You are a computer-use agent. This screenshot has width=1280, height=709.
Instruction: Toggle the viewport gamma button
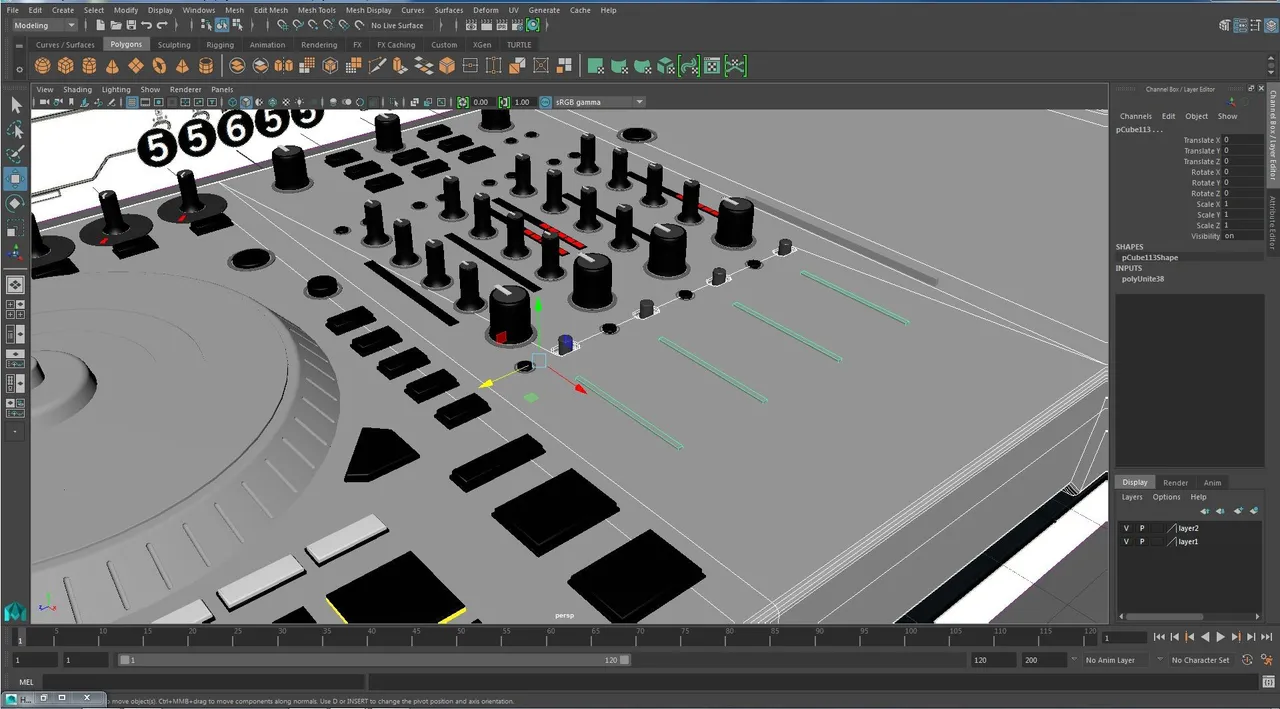point(505,102)
